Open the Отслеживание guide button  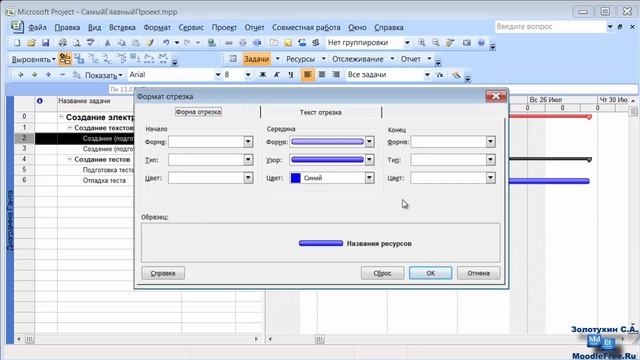tap(358, 59)
